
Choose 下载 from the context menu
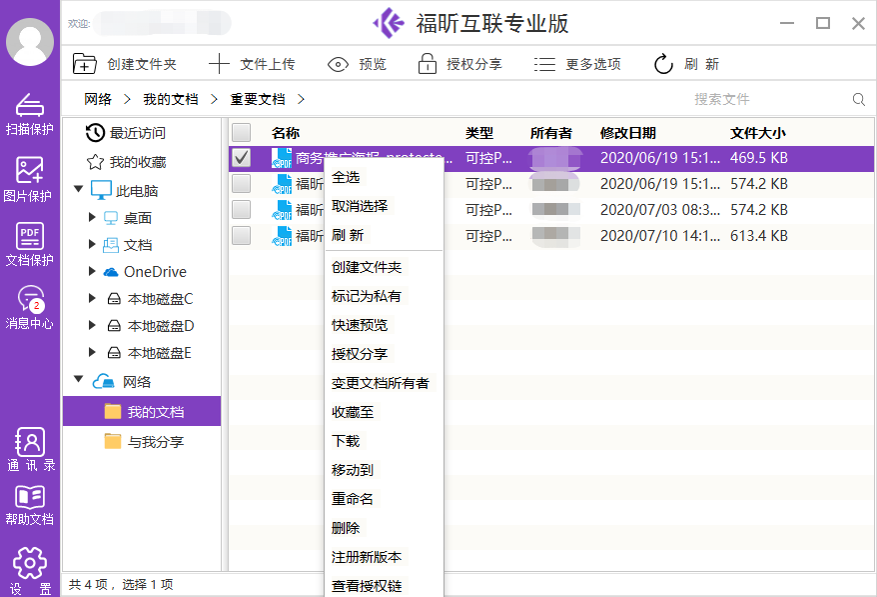[346, 441]
